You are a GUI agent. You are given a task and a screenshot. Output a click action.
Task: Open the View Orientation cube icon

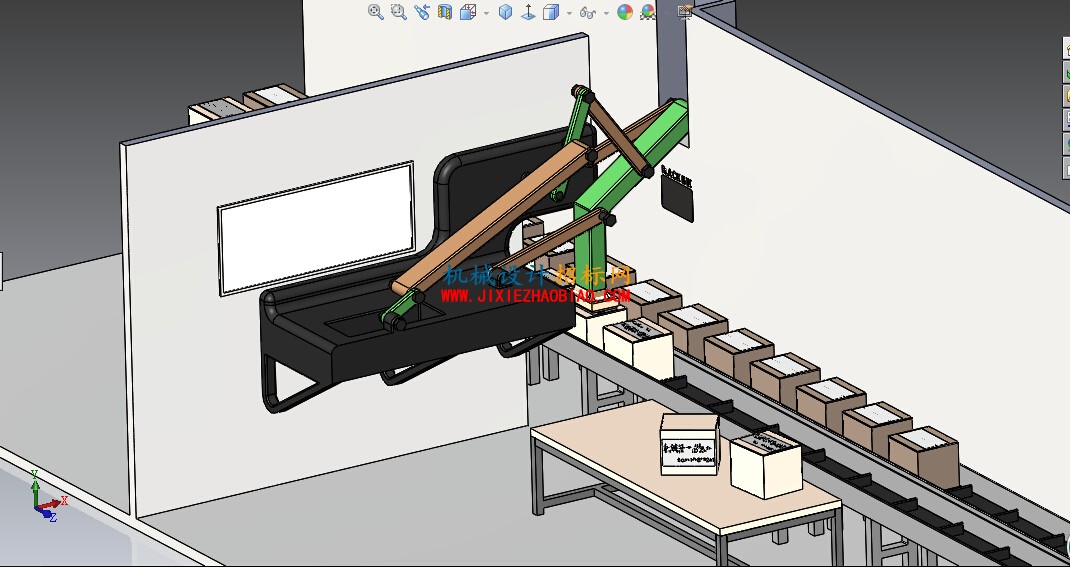(468, 12)
